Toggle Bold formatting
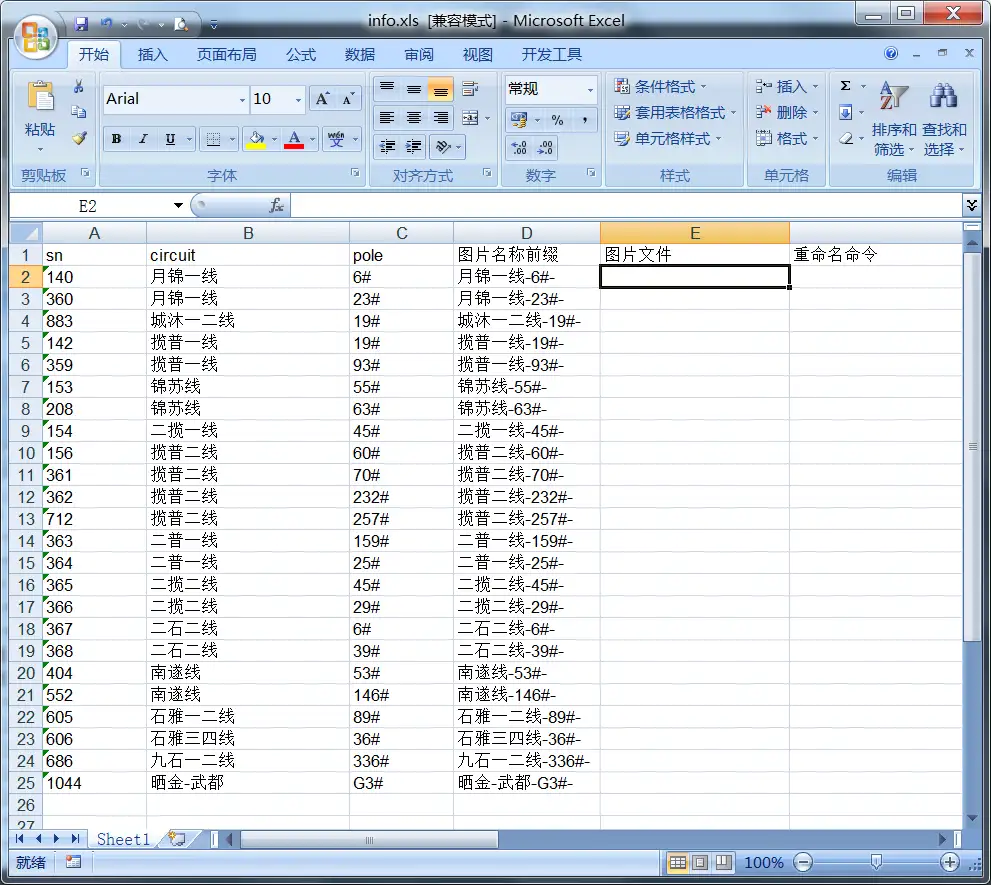991x885 pixels. point(117,139)
